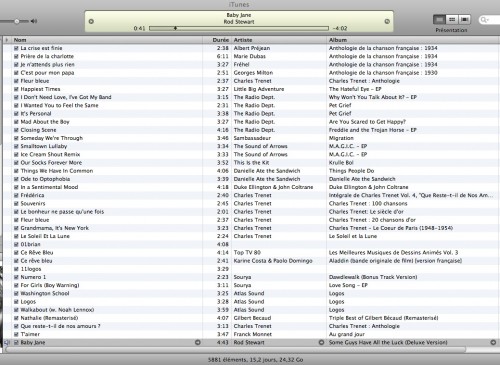The image size is (500, 365).
Task: Select the track It's Personal
Action: click(x=36, y=114)
